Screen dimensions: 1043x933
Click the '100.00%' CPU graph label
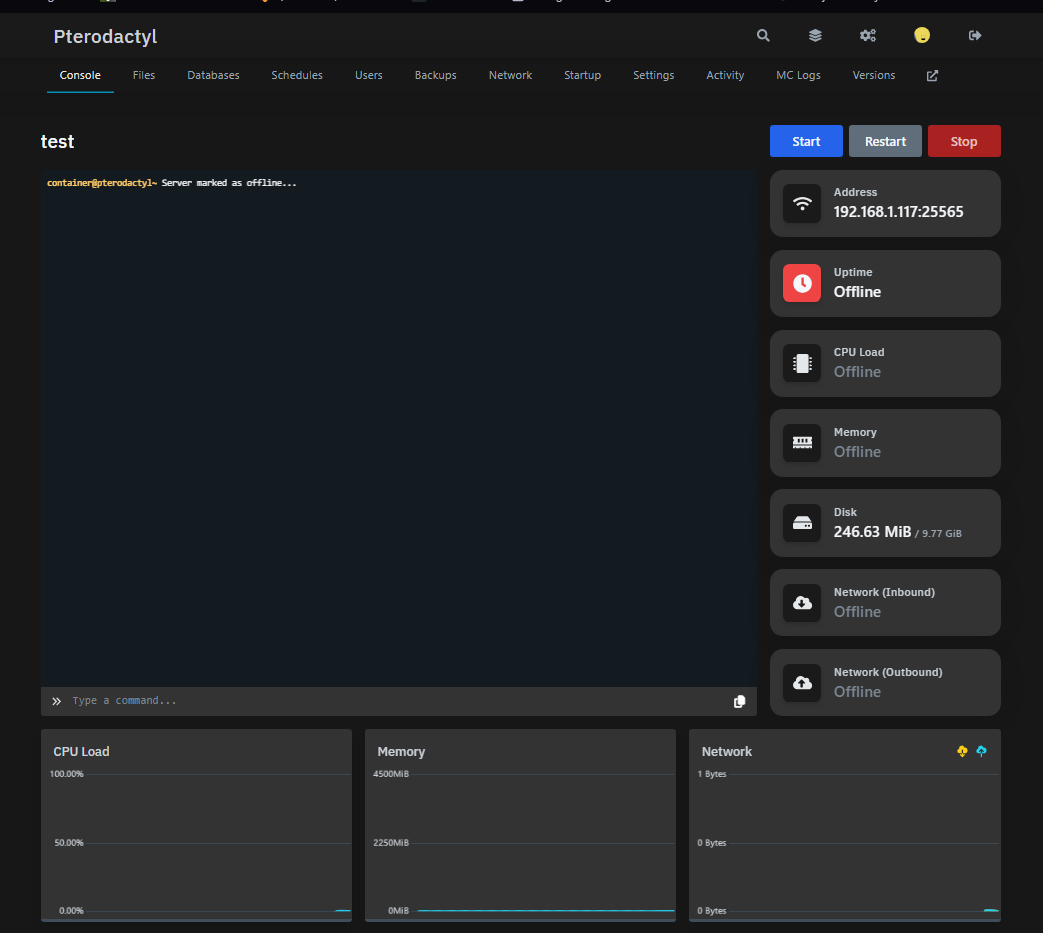[x=67, y=774]
